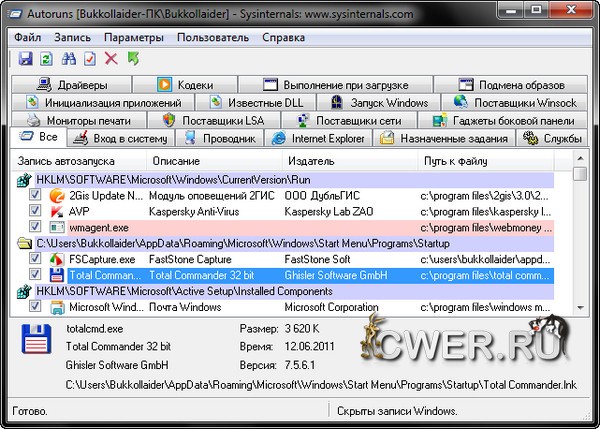Viewport: 600px width, 429px height.
Task: Click the 2Gis Update Notifier row icon
Action: (57, 196)
